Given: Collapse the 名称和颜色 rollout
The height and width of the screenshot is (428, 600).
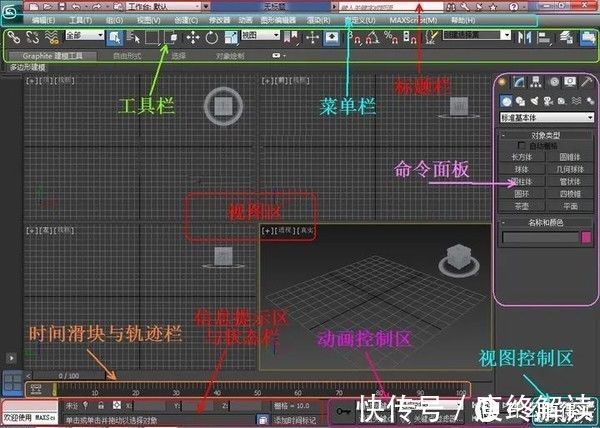Looking at the screenshot, I should (546, 222).
